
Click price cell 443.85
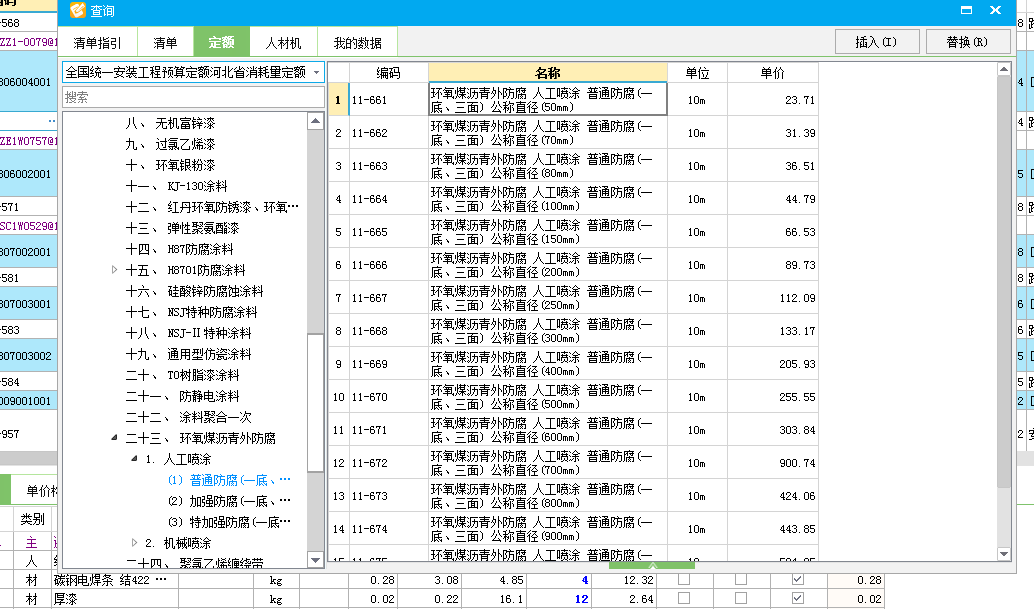click(773, 529)
